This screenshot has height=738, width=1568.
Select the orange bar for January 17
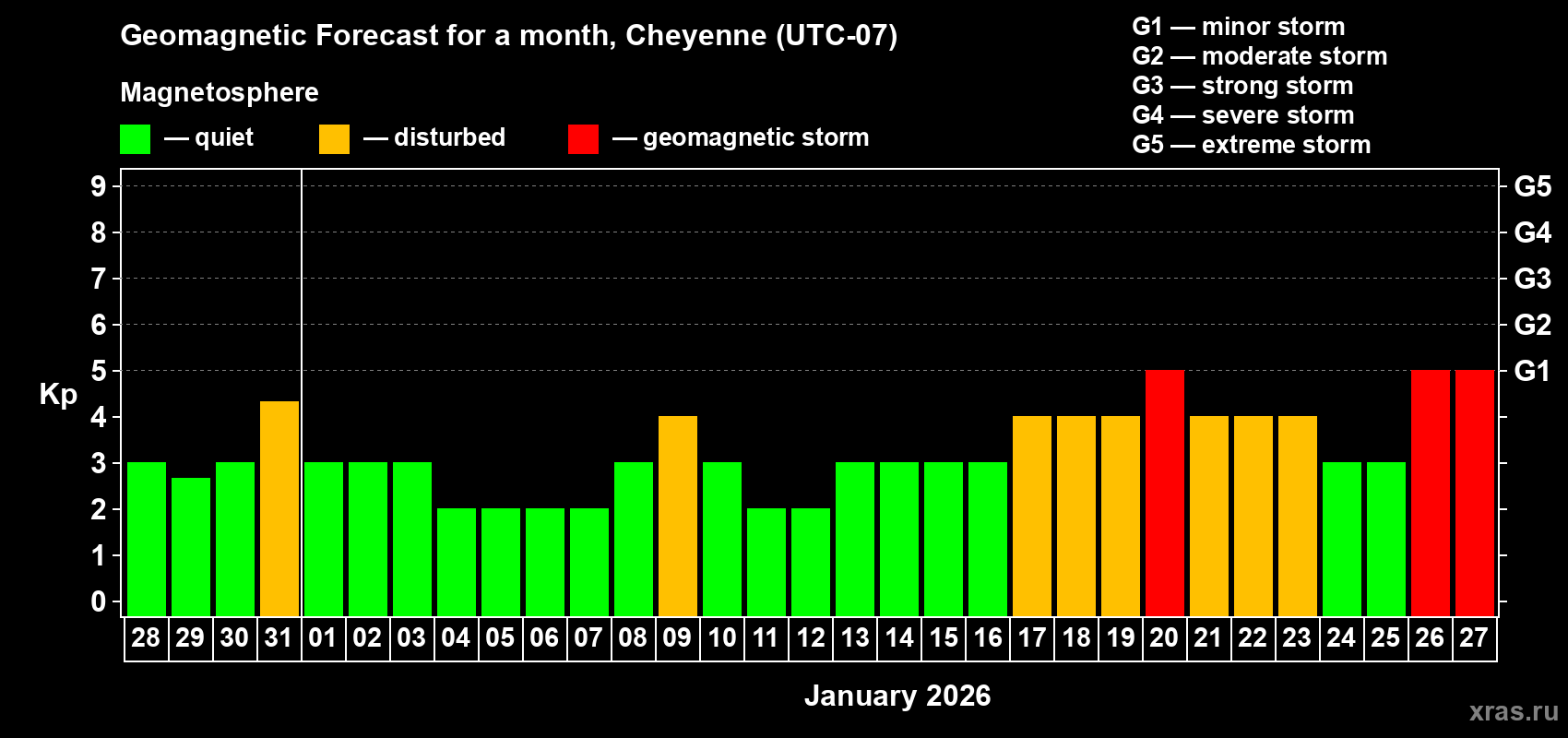[1032, 516]
